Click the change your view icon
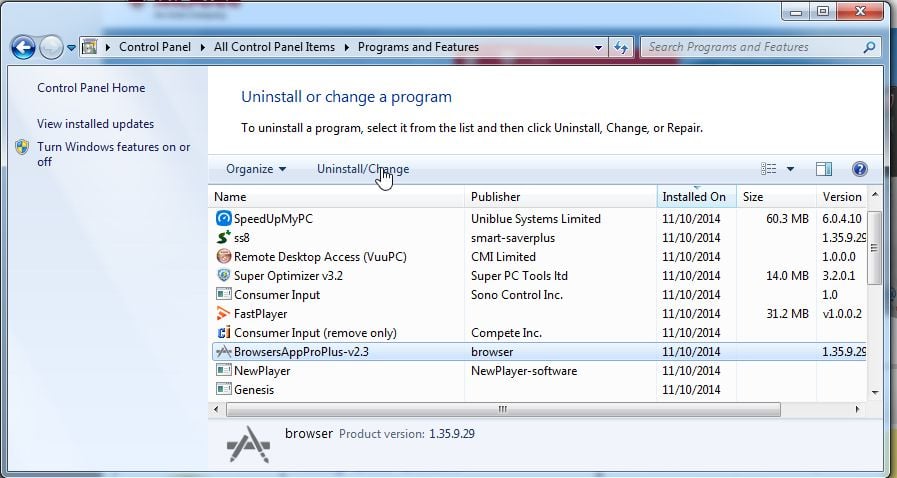897x478 pixels. [768, 169]
